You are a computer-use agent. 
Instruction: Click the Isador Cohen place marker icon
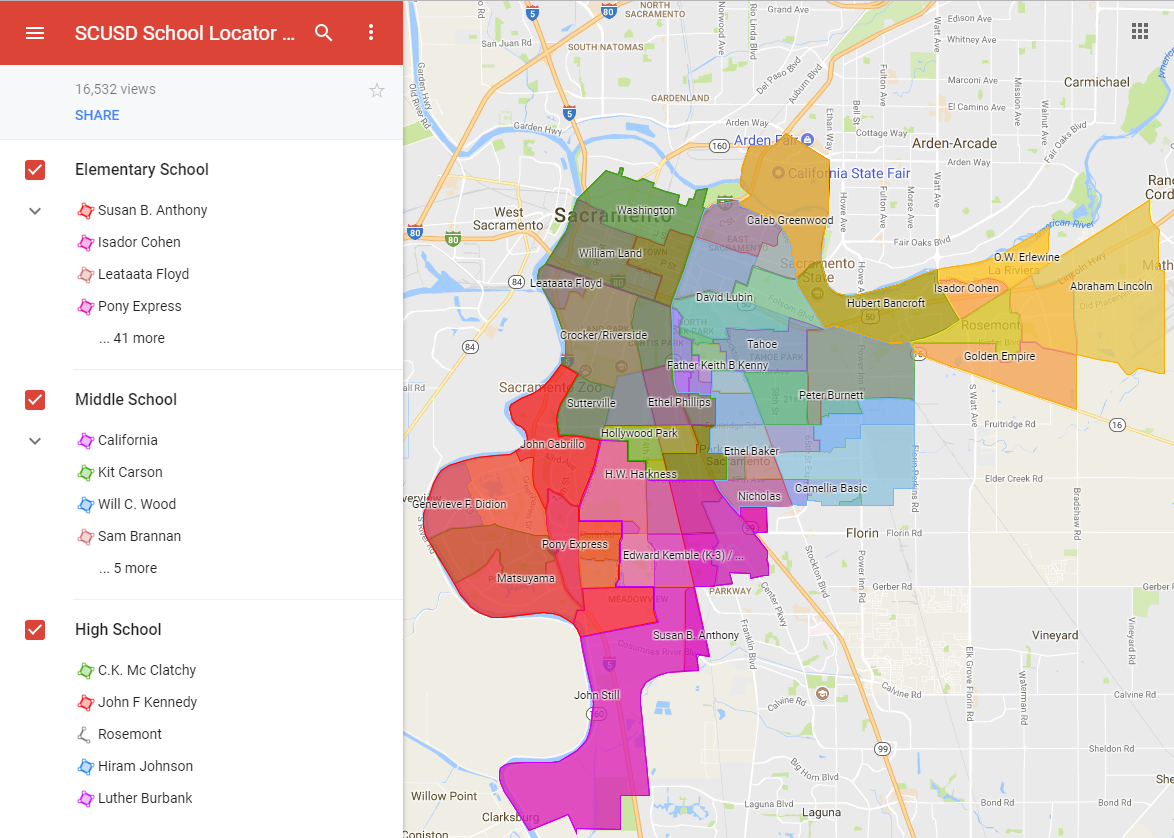point(84,242)
